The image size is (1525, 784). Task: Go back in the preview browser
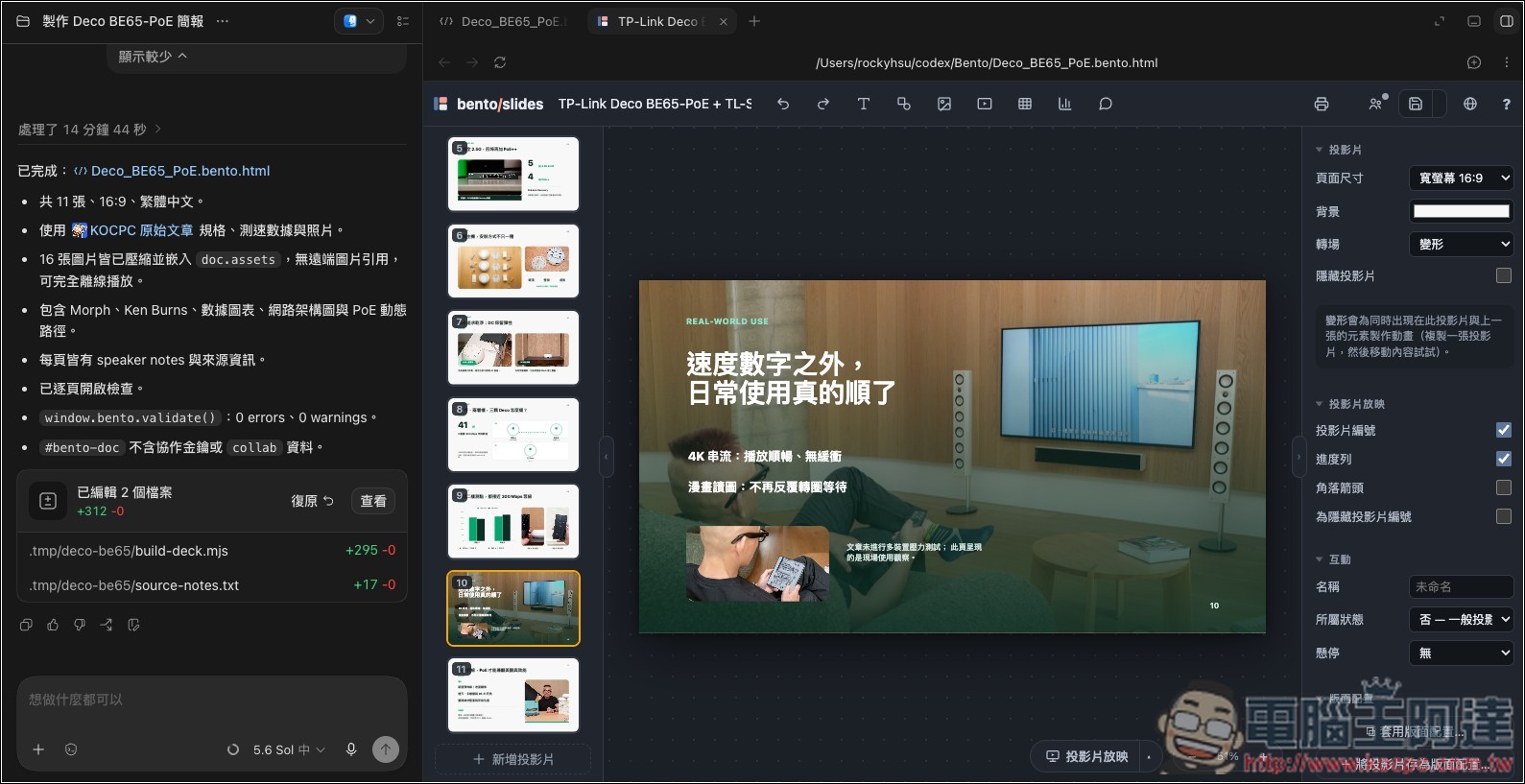tap(444, 62)
